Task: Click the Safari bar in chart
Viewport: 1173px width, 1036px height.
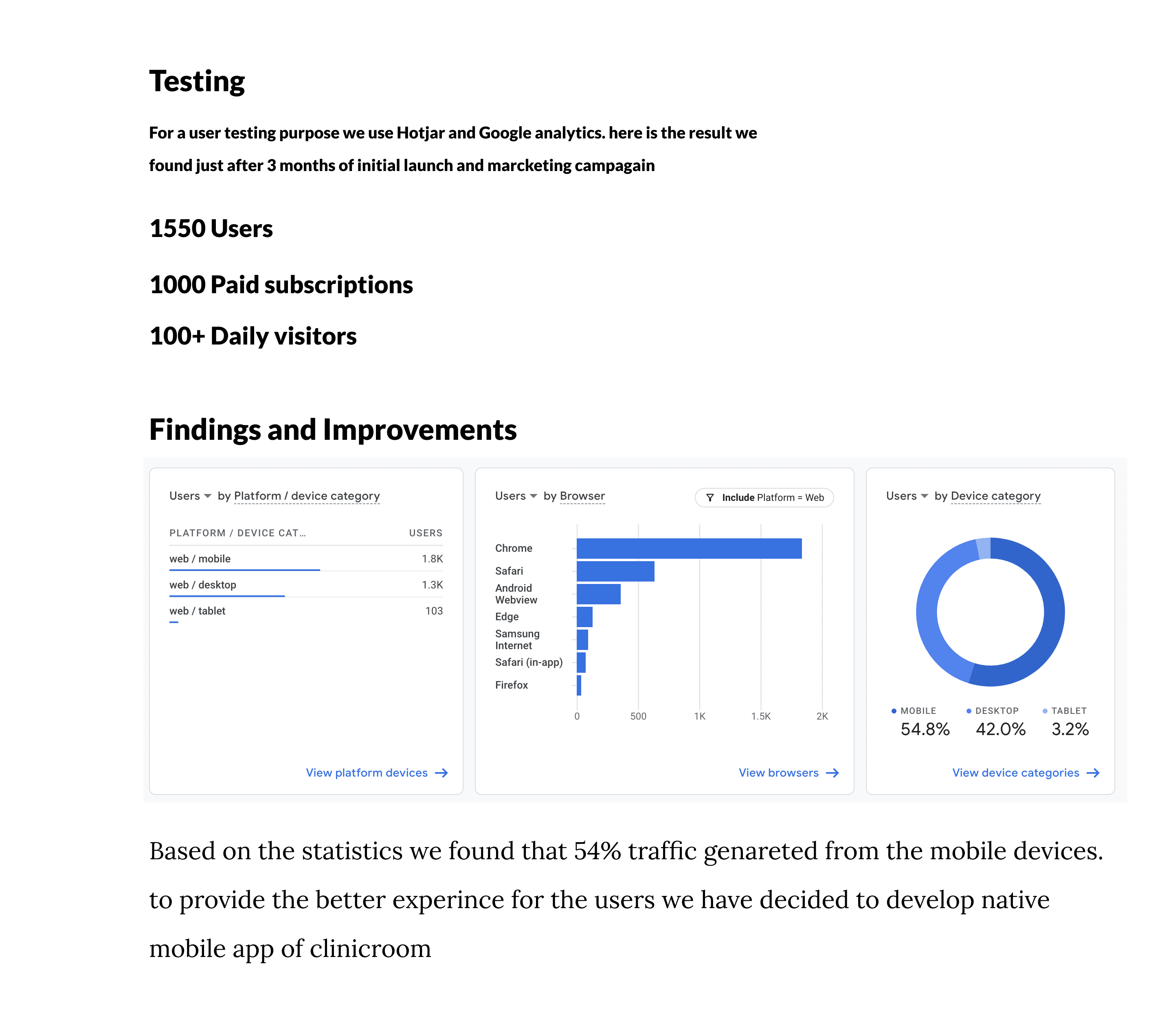Action: click(615, 571)
